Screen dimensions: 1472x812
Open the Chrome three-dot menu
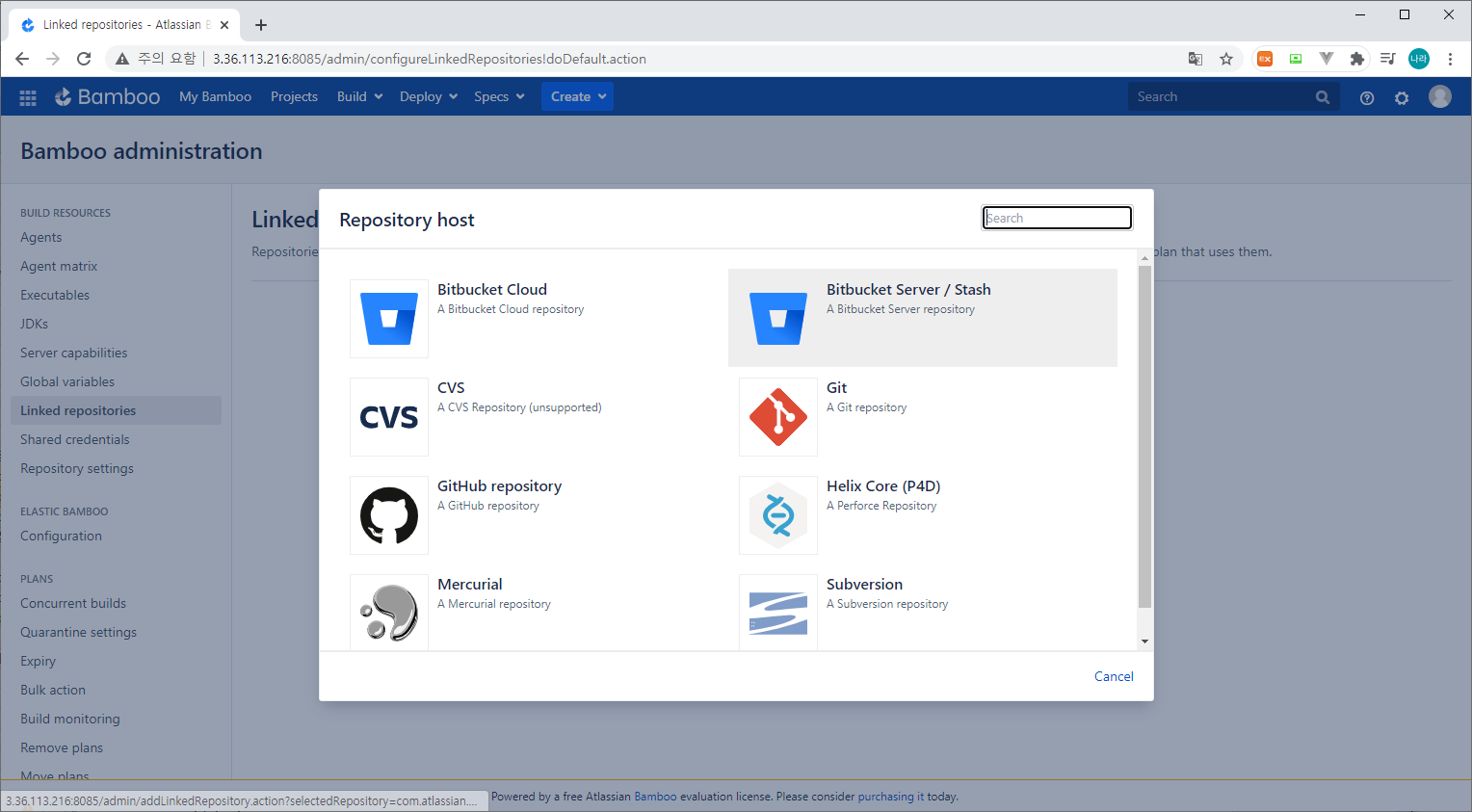(x=1450, y=59)
